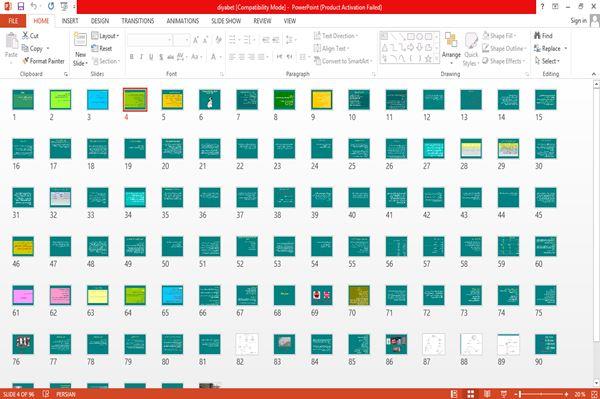Viewport: 600px width, 399px height.
Task: Click the Increase Font Size icon
Action: 196,40
